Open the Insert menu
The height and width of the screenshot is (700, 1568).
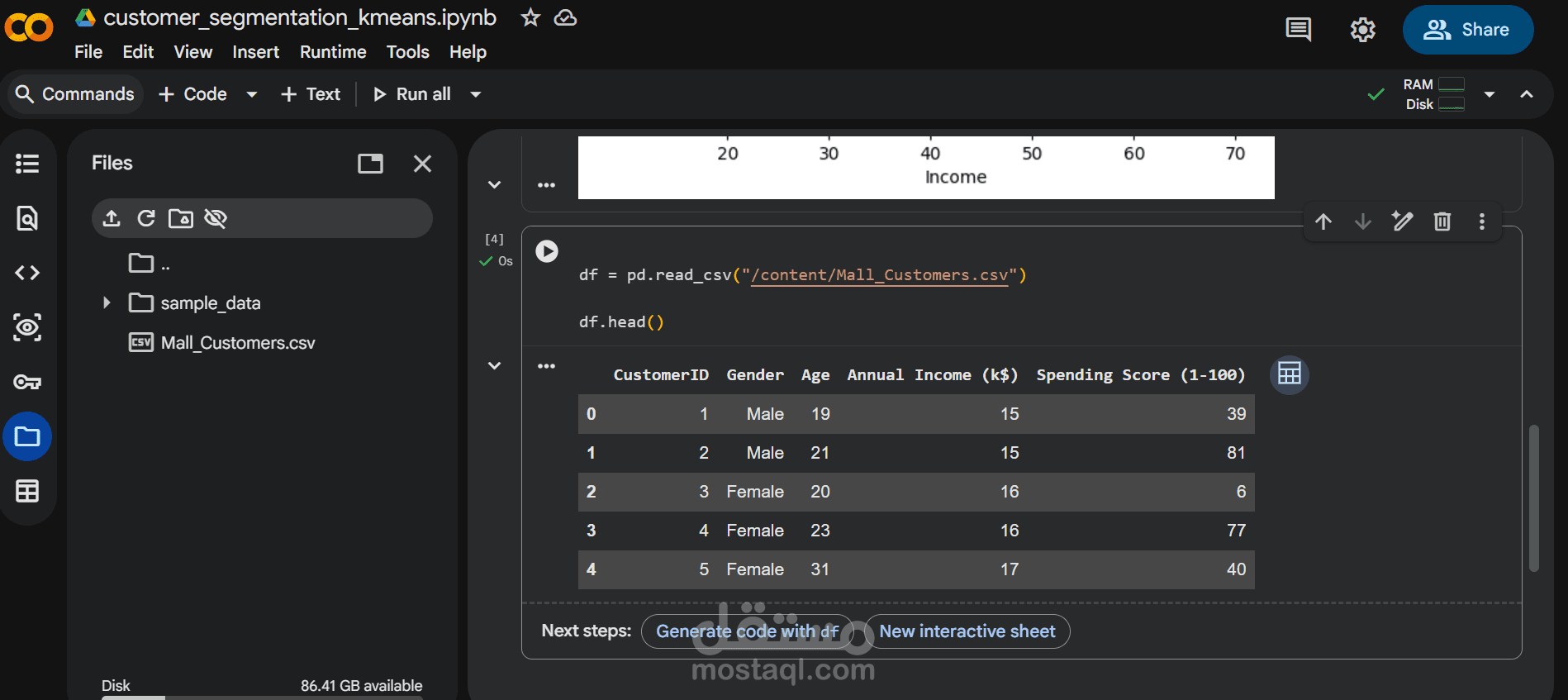click(255, 52)
